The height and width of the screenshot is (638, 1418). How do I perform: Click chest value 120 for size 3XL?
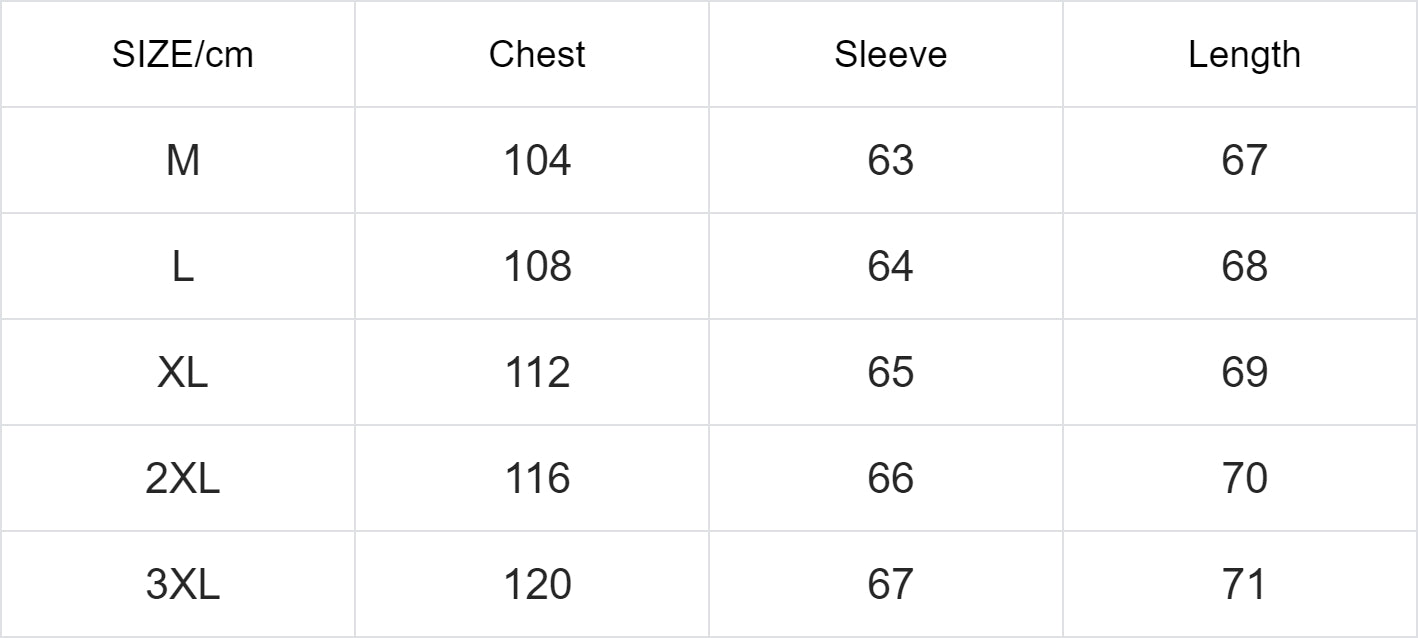[x=537, y=584]
